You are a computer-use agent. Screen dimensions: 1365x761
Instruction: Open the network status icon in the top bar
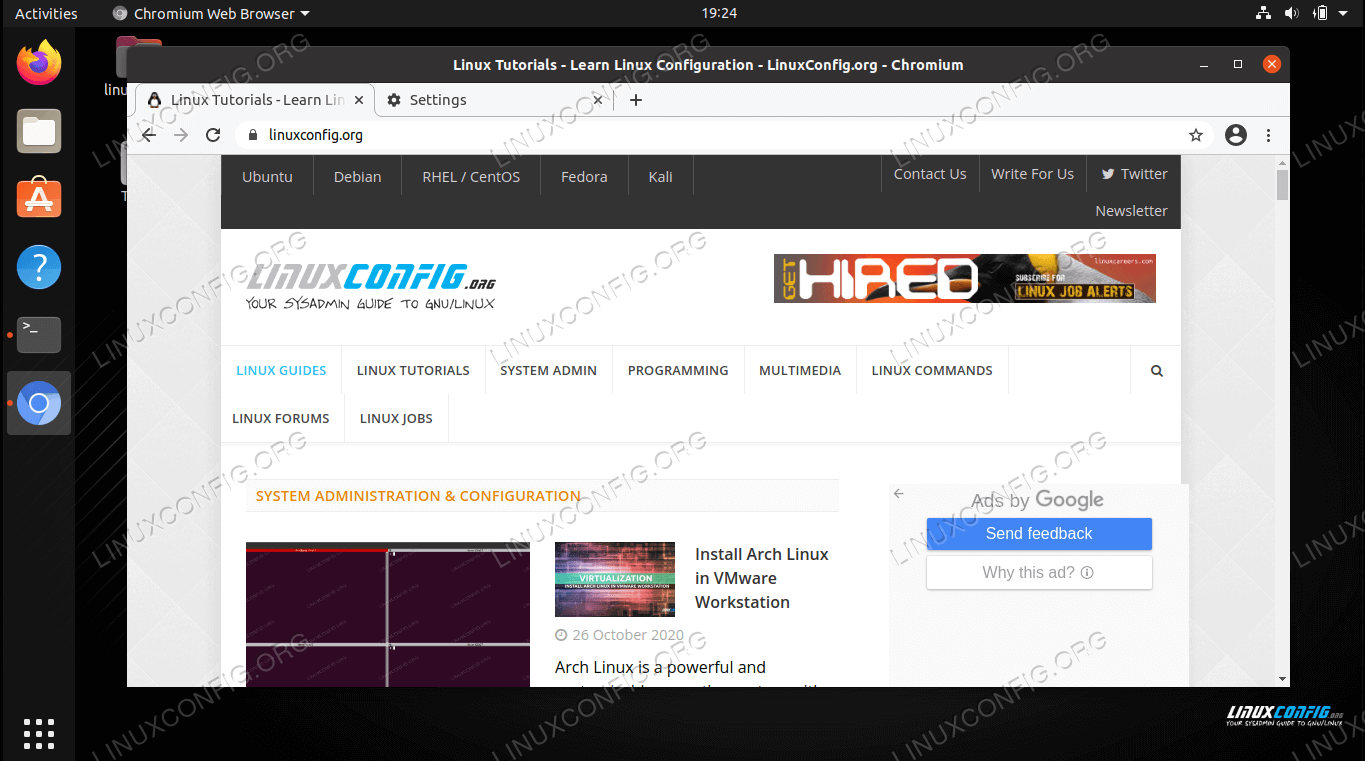click(1264, 13)
